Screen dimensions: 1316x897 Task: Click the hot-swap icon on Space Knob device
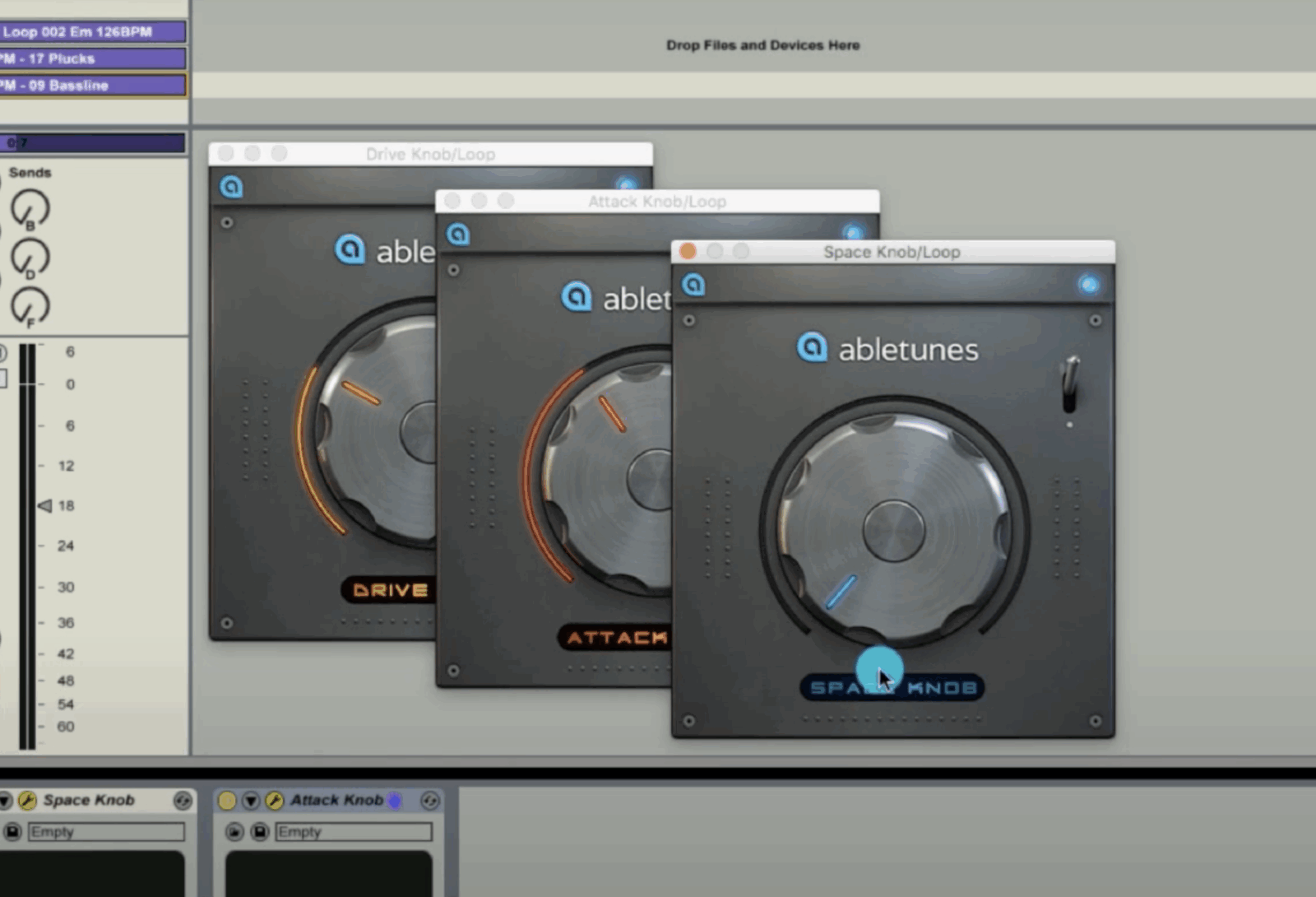183,801
